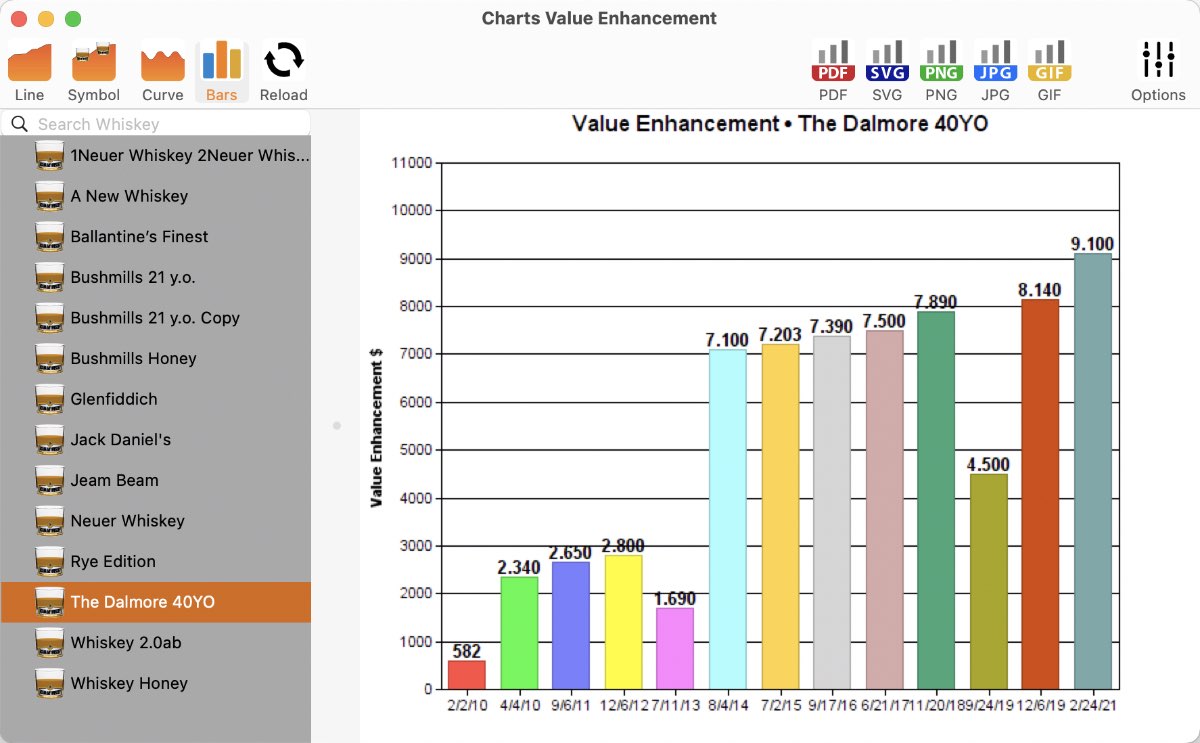Click glass icon beside Bushmills Honey

click(x=49, y=358)
